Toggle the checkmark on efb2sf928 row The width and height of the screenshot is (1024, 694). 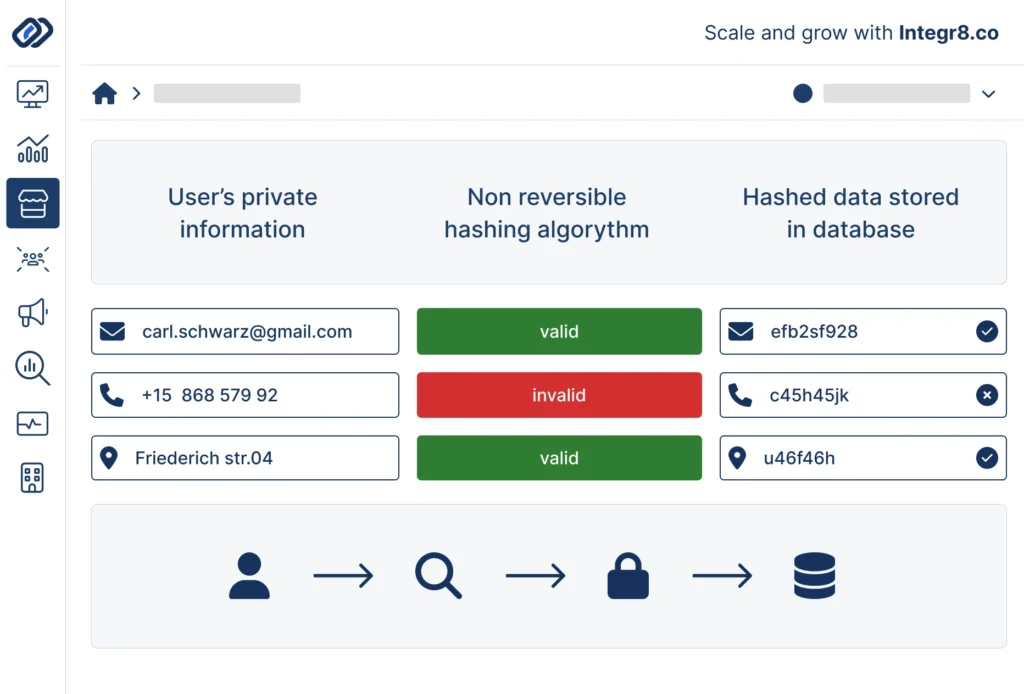[987, 332]
